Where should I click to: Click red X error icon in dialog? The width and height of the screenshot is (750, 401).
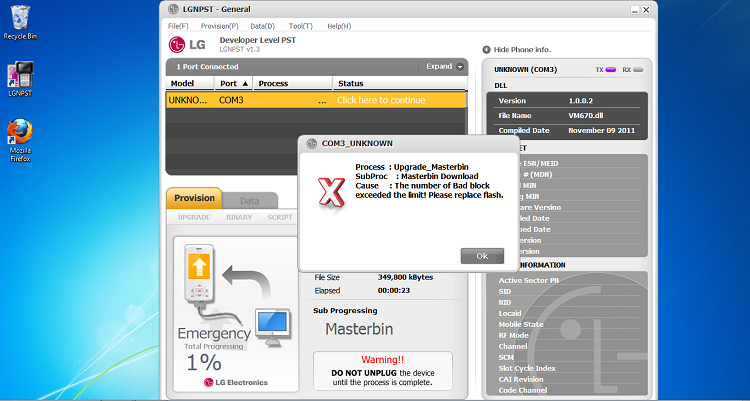coord(331,193)
